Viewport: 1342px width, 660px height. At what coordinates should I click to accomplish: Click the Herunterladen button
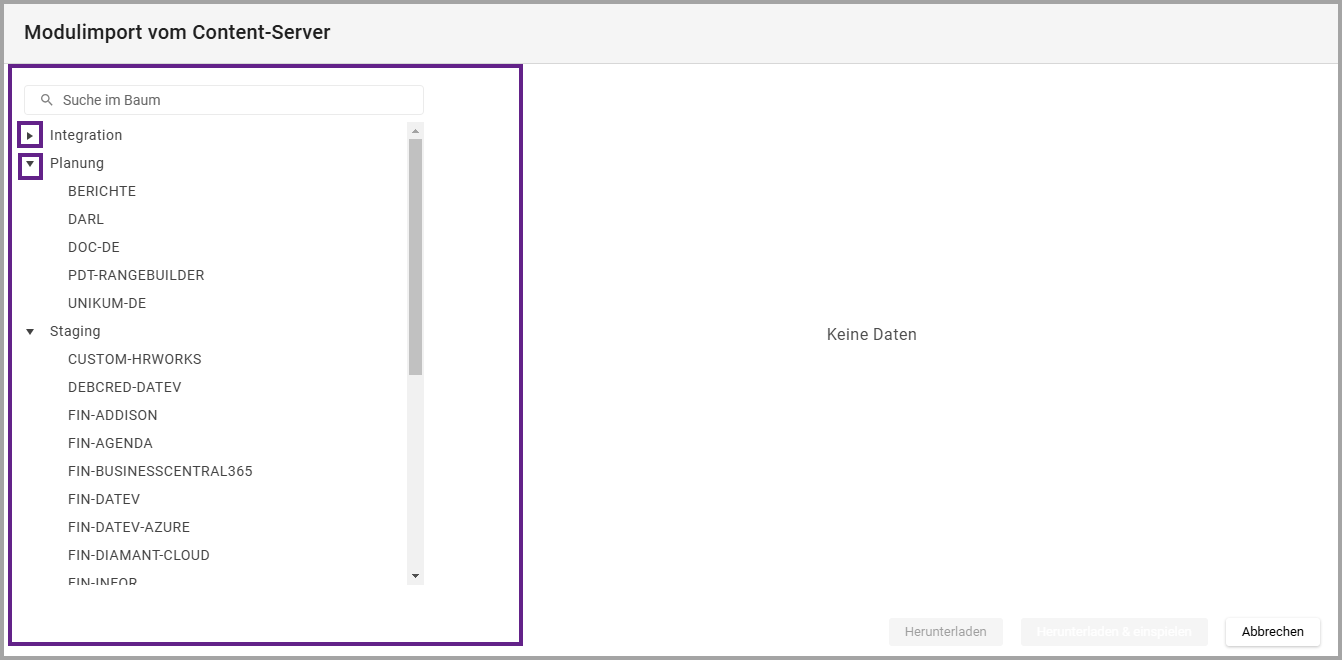(x=945, y=632)
